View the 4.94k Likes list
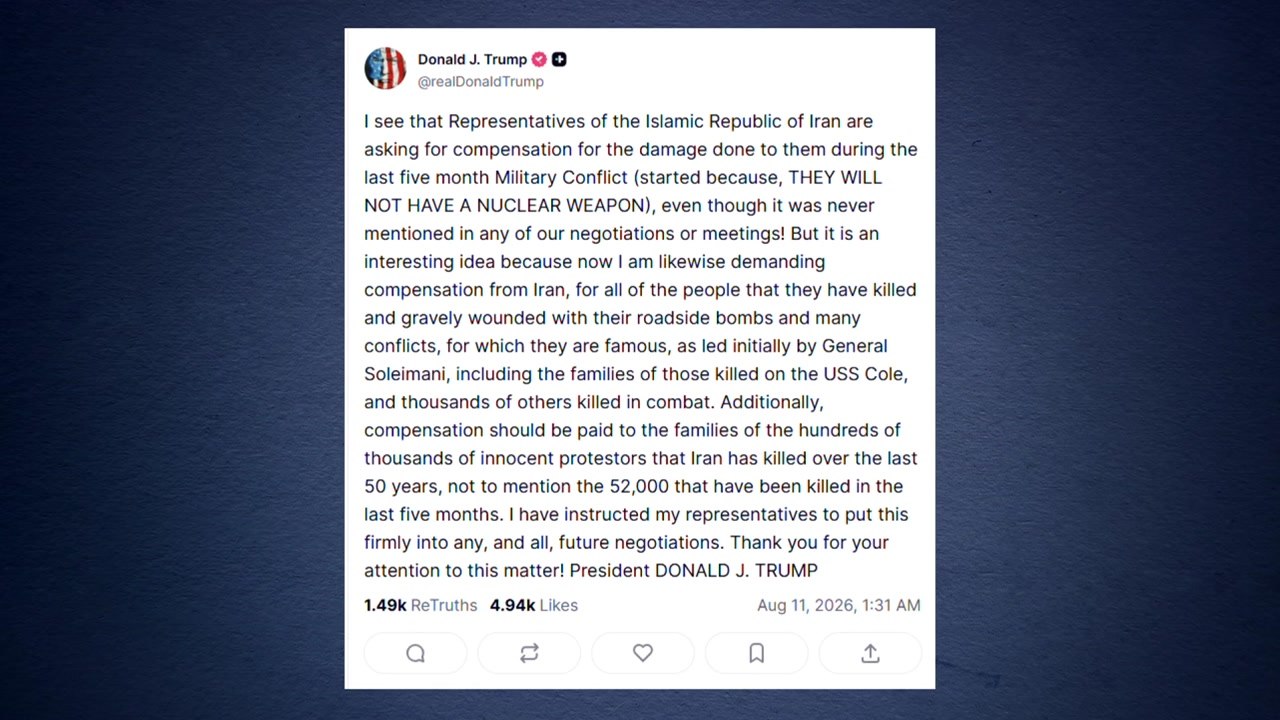Image resolution: width=1280 pixels, height=720 pixels. [534, 605]
